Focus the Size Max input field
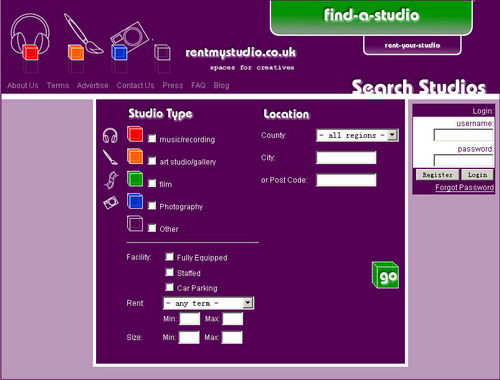The width and height of the screenshot is (500, 380). (232, 337)
